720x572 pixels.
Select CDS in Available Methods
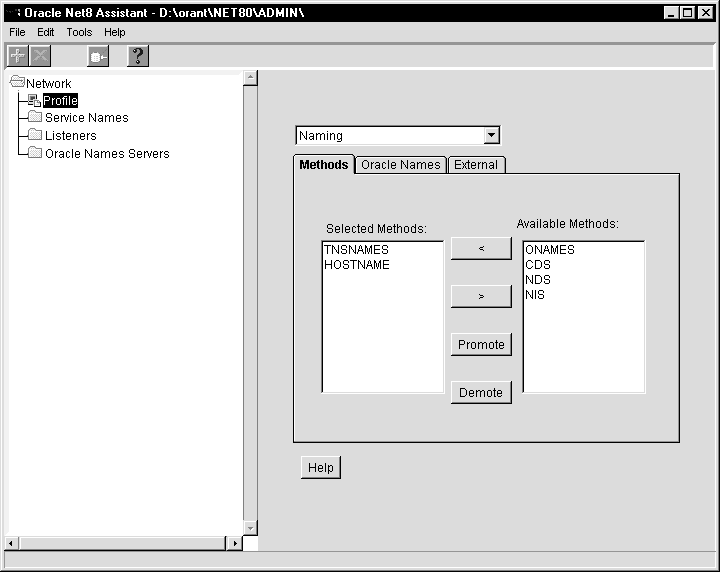point(538,265)
